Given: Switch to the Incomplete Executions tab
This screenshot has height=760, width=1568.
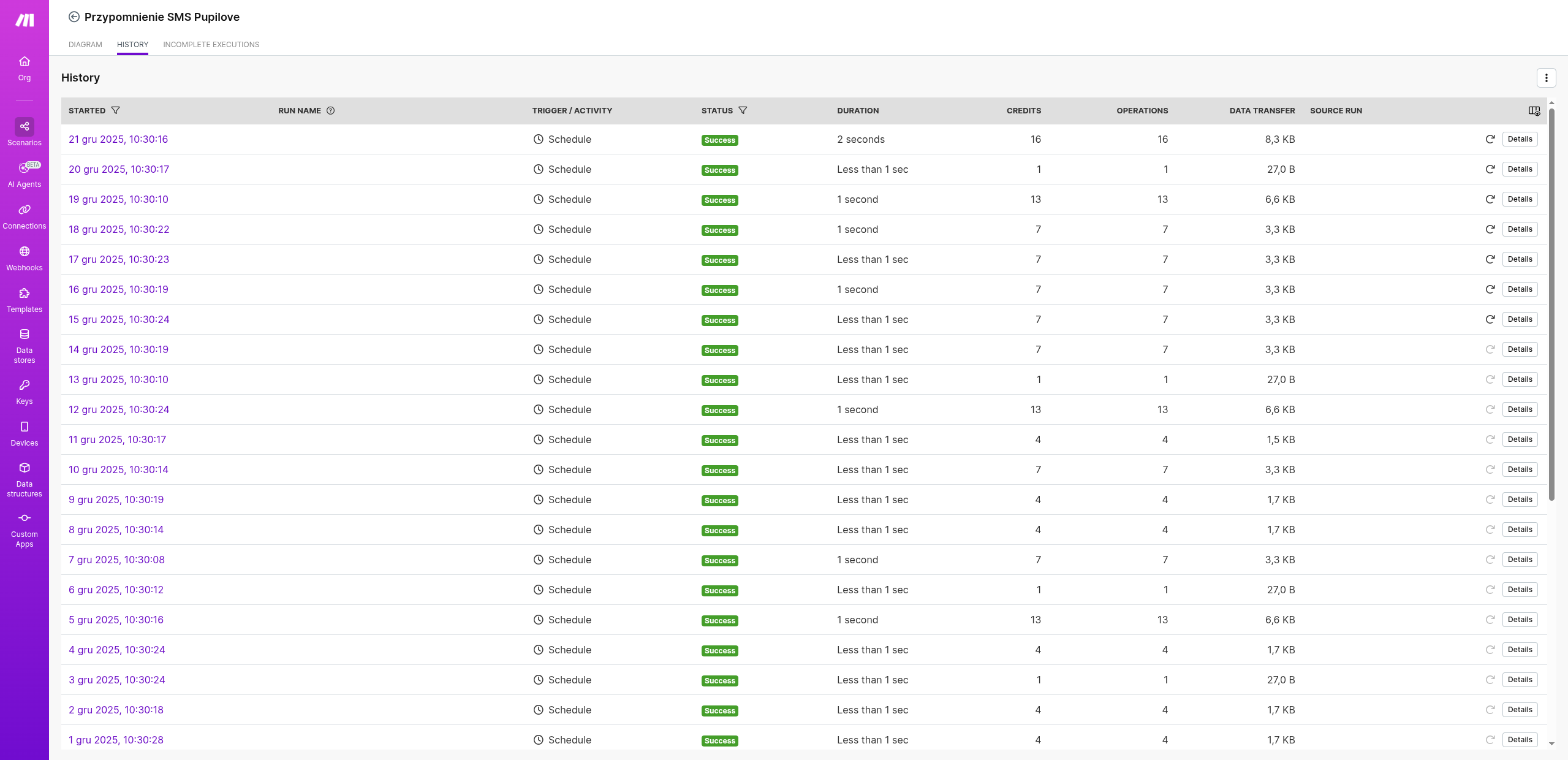Looking at the screenshot, I should point(211,45).
